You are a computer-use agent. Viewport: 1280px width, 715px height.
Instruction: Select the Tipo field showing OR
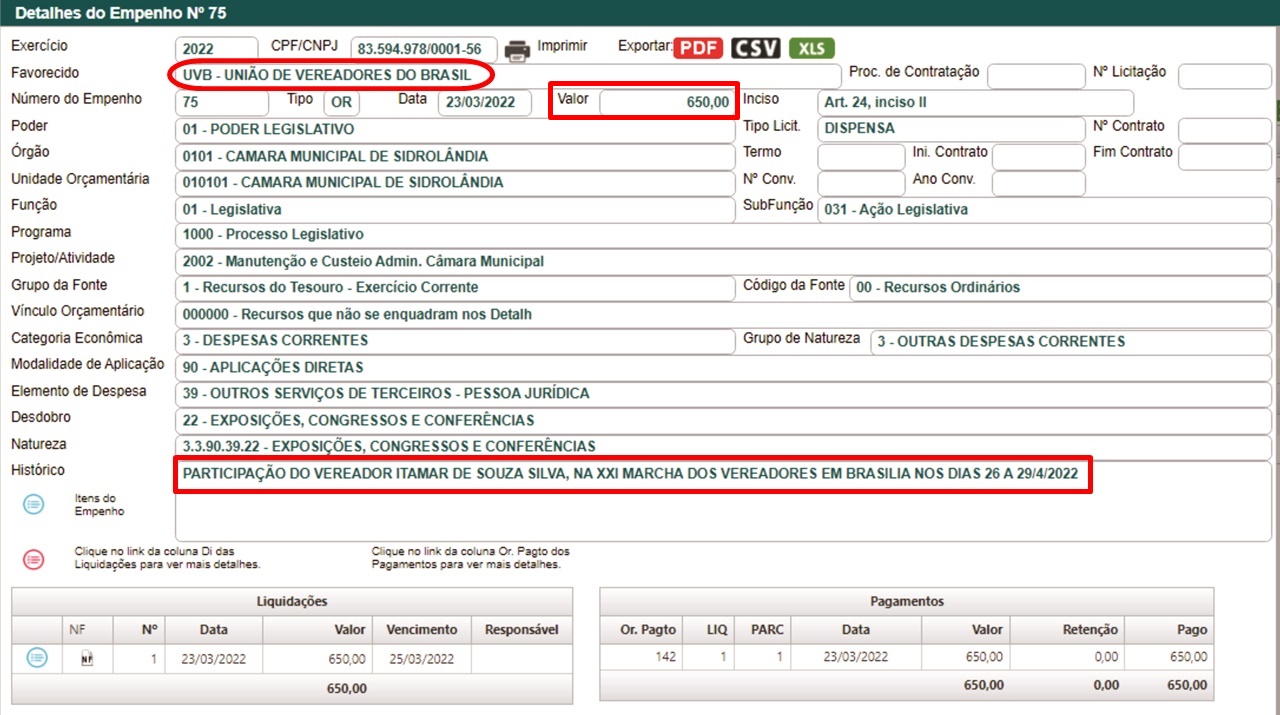point(342,103)
